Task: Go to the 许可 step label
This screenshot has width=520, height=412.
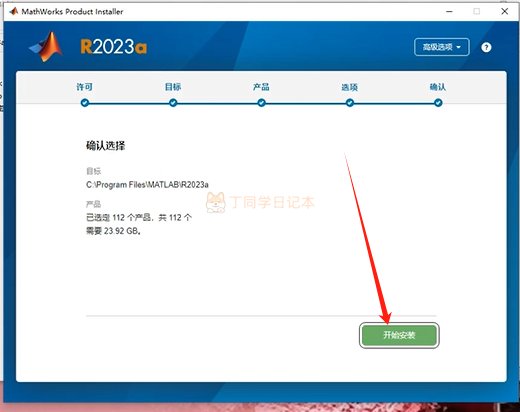Action: (85, 87)
